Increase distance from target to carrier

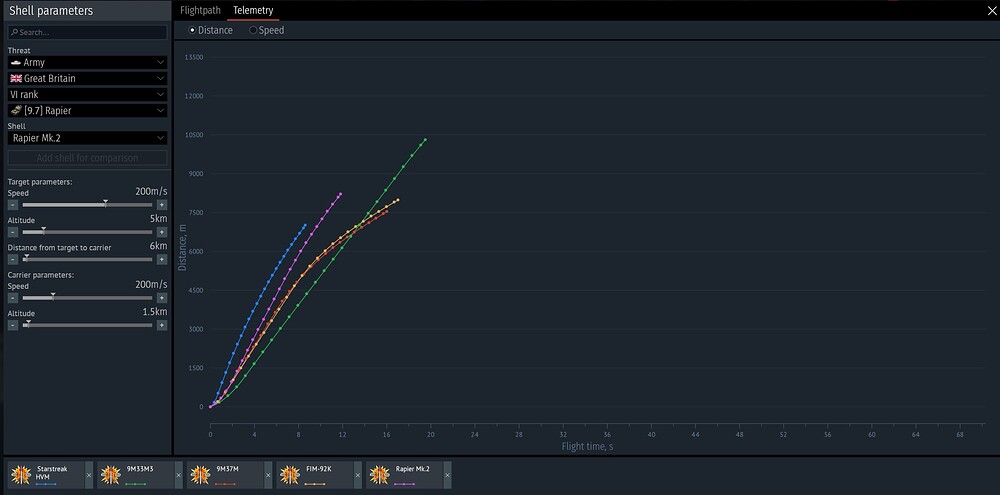tap(162, 260)
